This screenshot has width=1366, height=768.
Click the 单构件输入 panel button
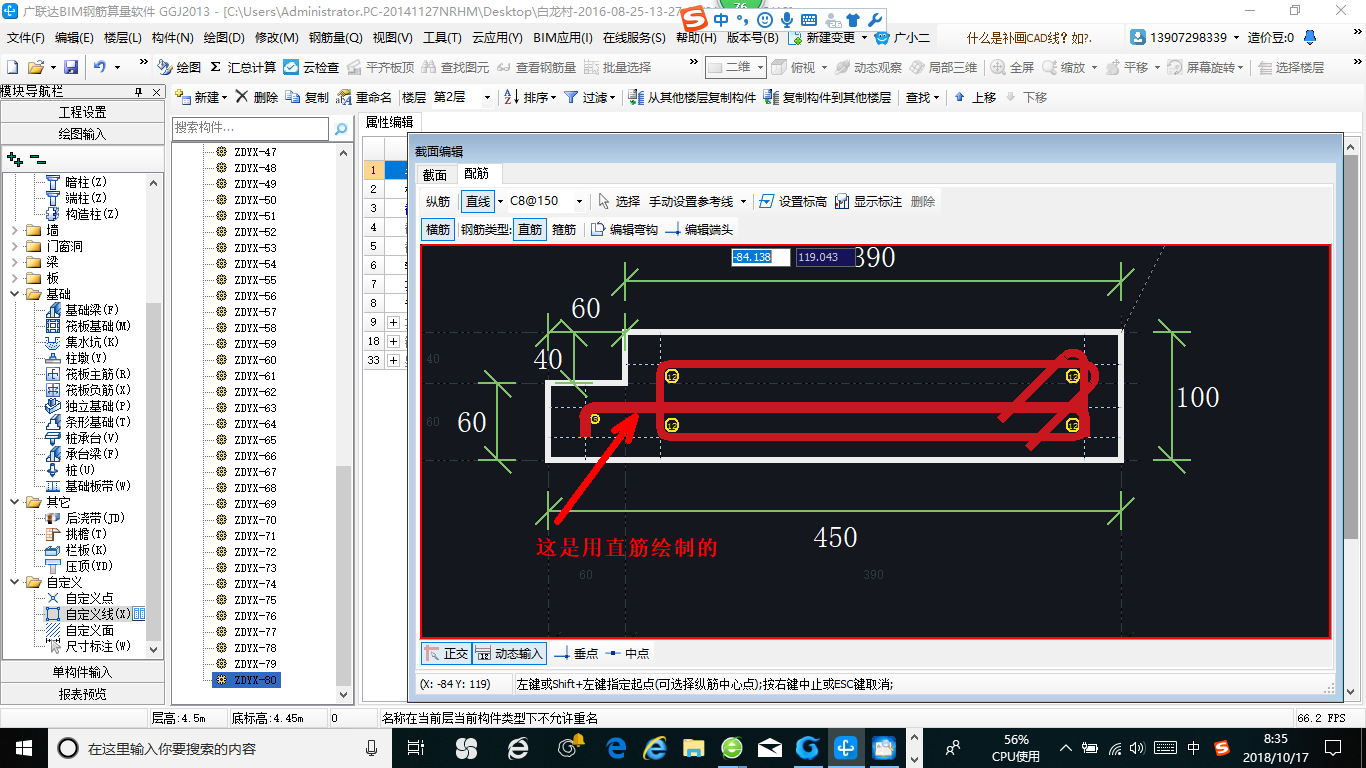tap(82, 672)
